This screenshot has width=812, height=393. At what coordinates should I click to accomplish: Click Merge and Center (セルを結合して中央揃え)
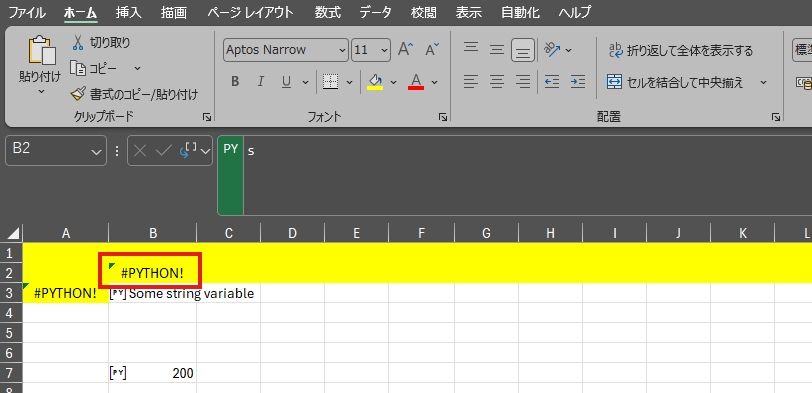675,82
